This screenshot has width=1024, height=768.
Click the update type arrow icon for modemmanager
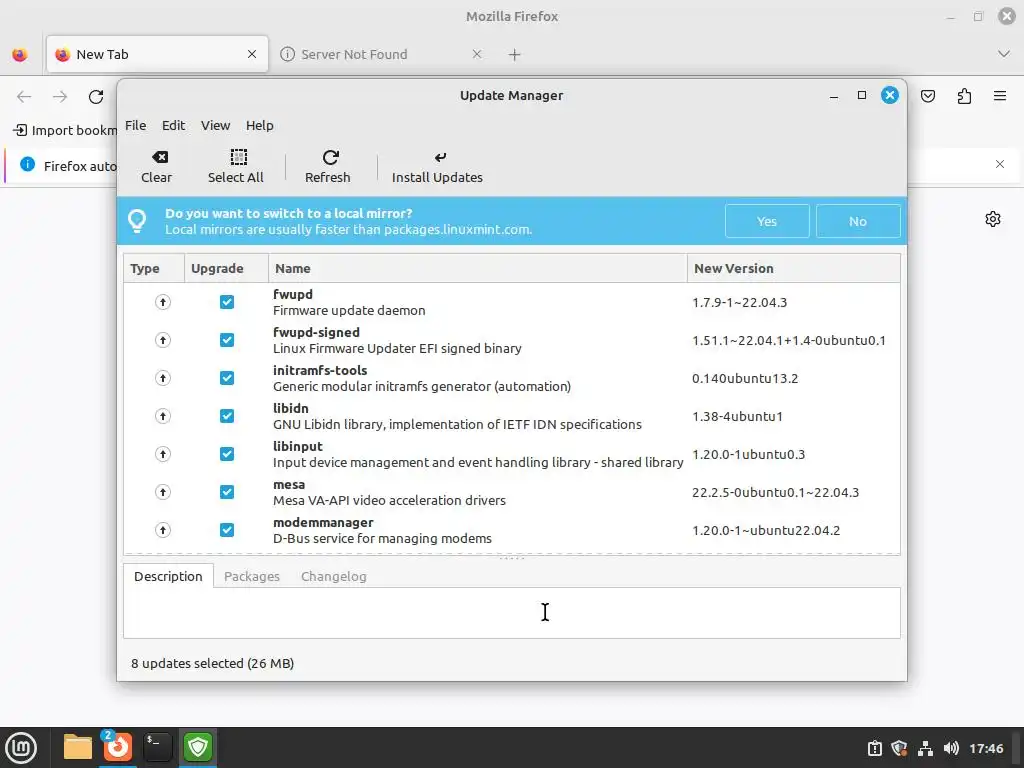pos(163,530)
